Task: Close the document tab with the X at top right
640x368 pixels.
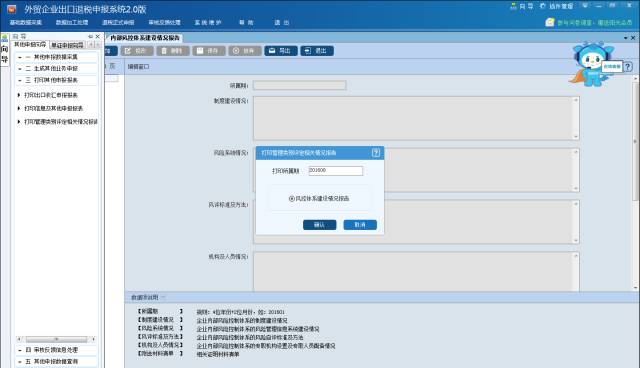Action: tap(633, 38)
